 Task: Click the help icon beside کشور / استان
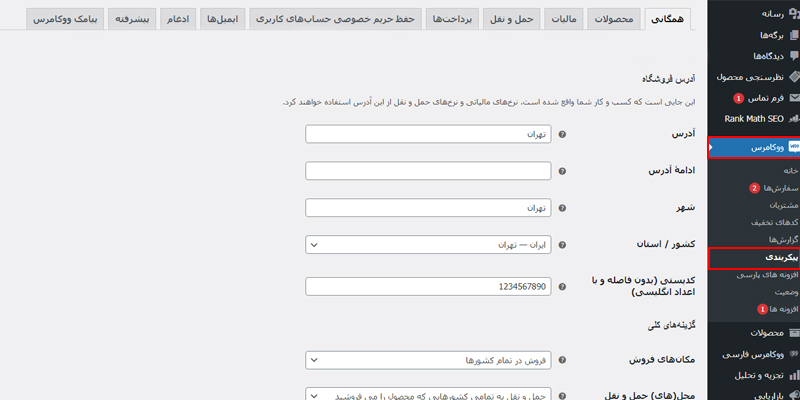click(561, 244)
